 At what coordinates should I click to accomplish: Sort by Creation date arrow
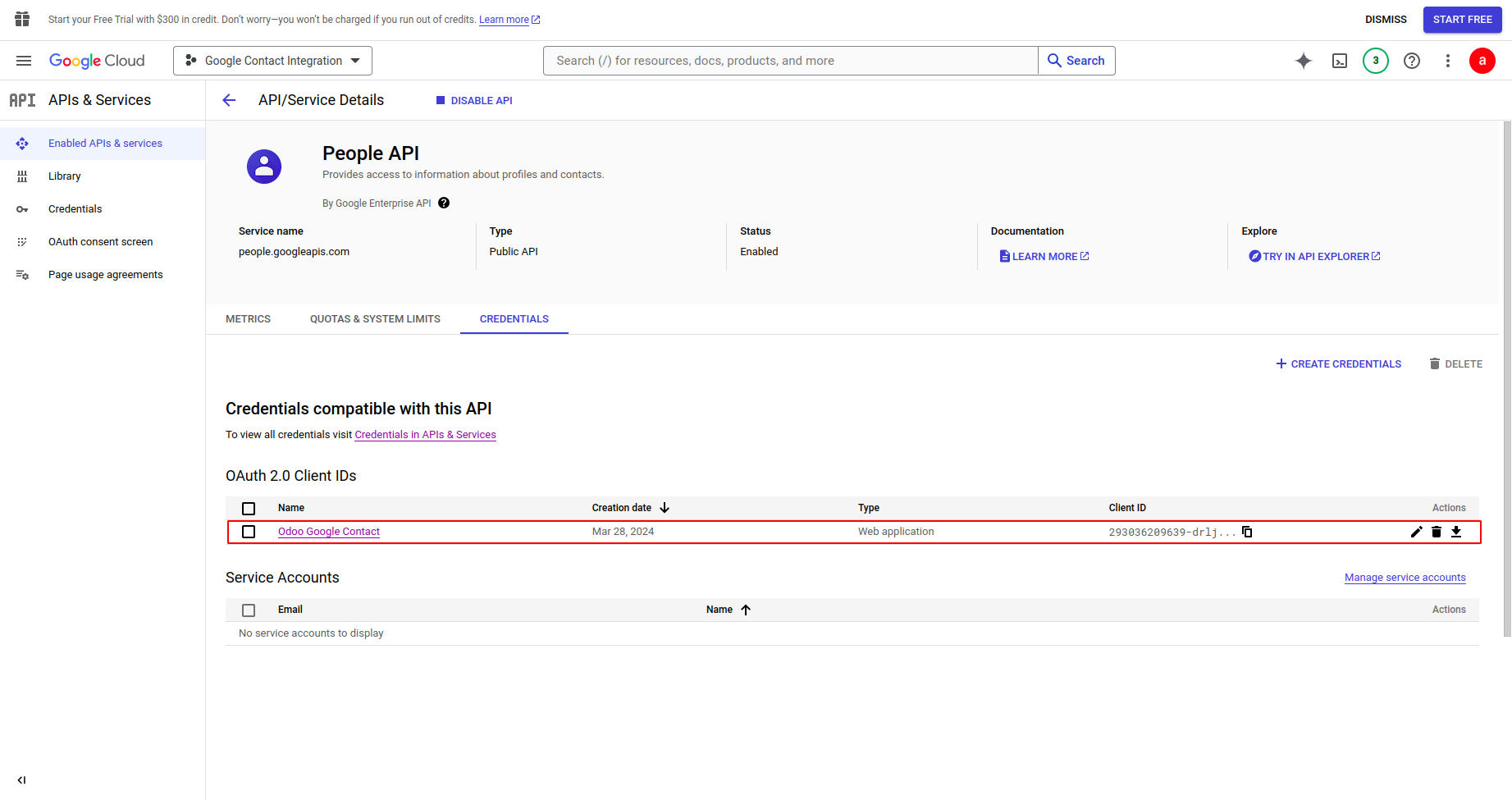pyautogui.click(x=665, y=508)
